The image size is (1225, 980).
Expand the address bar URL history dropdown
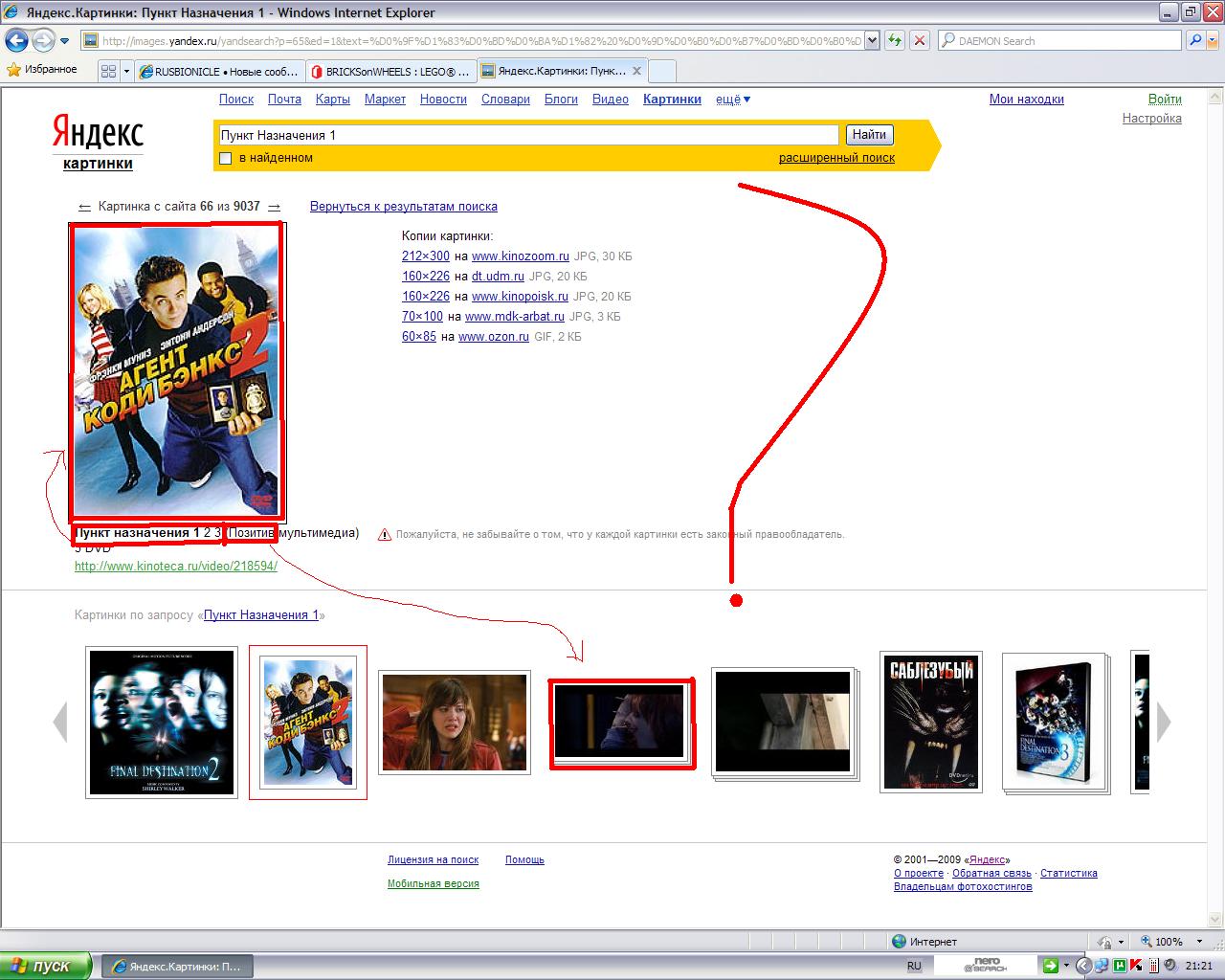click(872, 40)
